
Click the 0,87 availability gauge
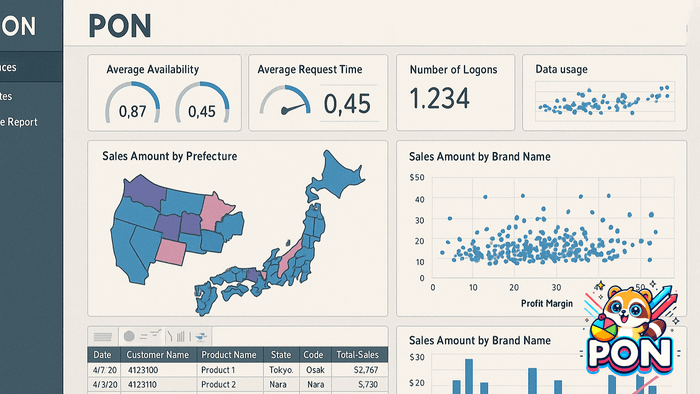[132, 103]
